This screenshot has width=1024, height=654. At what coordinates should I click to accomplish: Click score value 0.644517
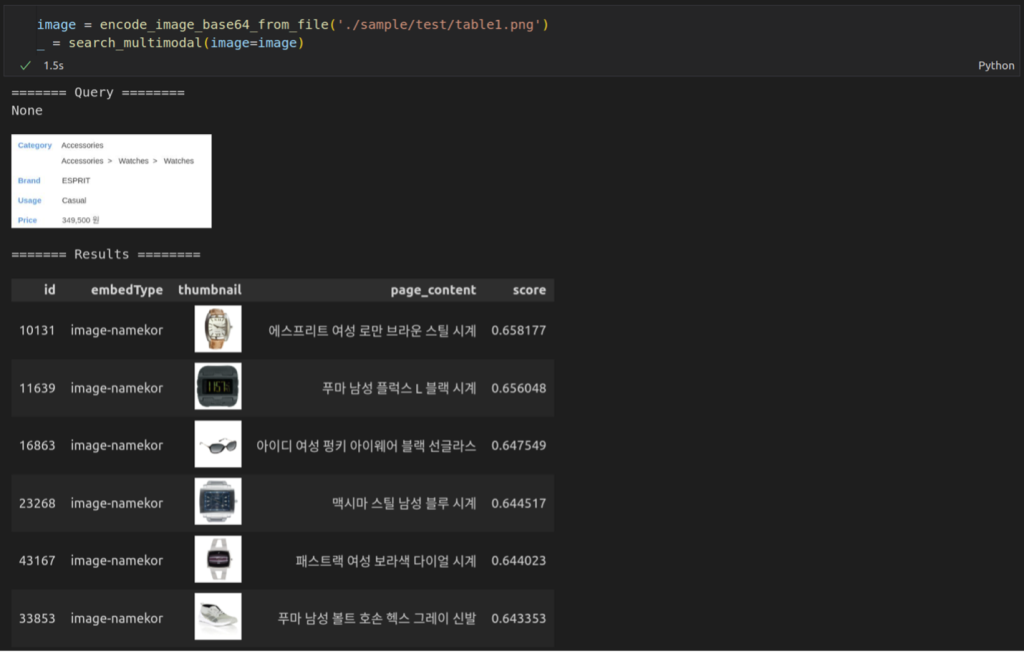[x=519, y=503]
